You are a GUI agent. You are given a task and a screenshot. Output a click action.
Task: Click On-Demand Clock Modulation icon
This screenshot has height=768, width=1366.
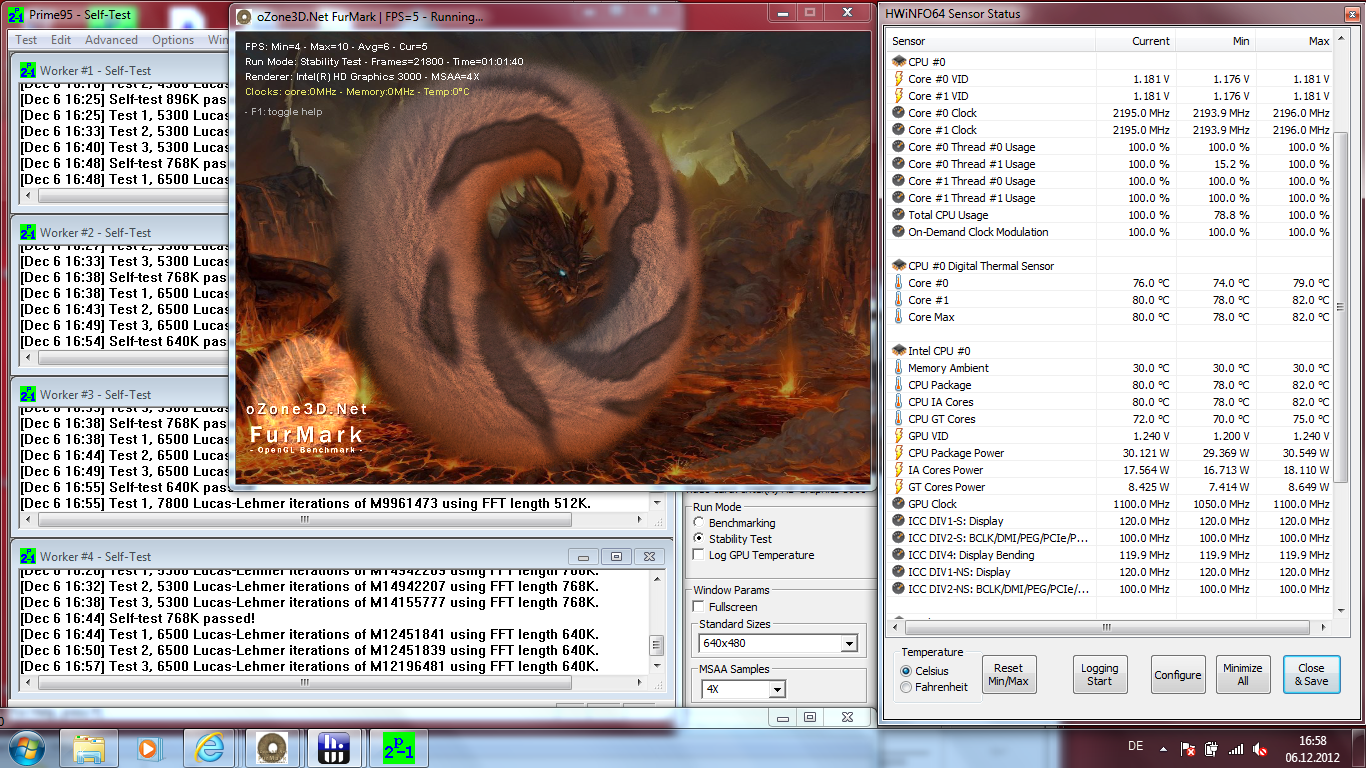pos(898,232)
